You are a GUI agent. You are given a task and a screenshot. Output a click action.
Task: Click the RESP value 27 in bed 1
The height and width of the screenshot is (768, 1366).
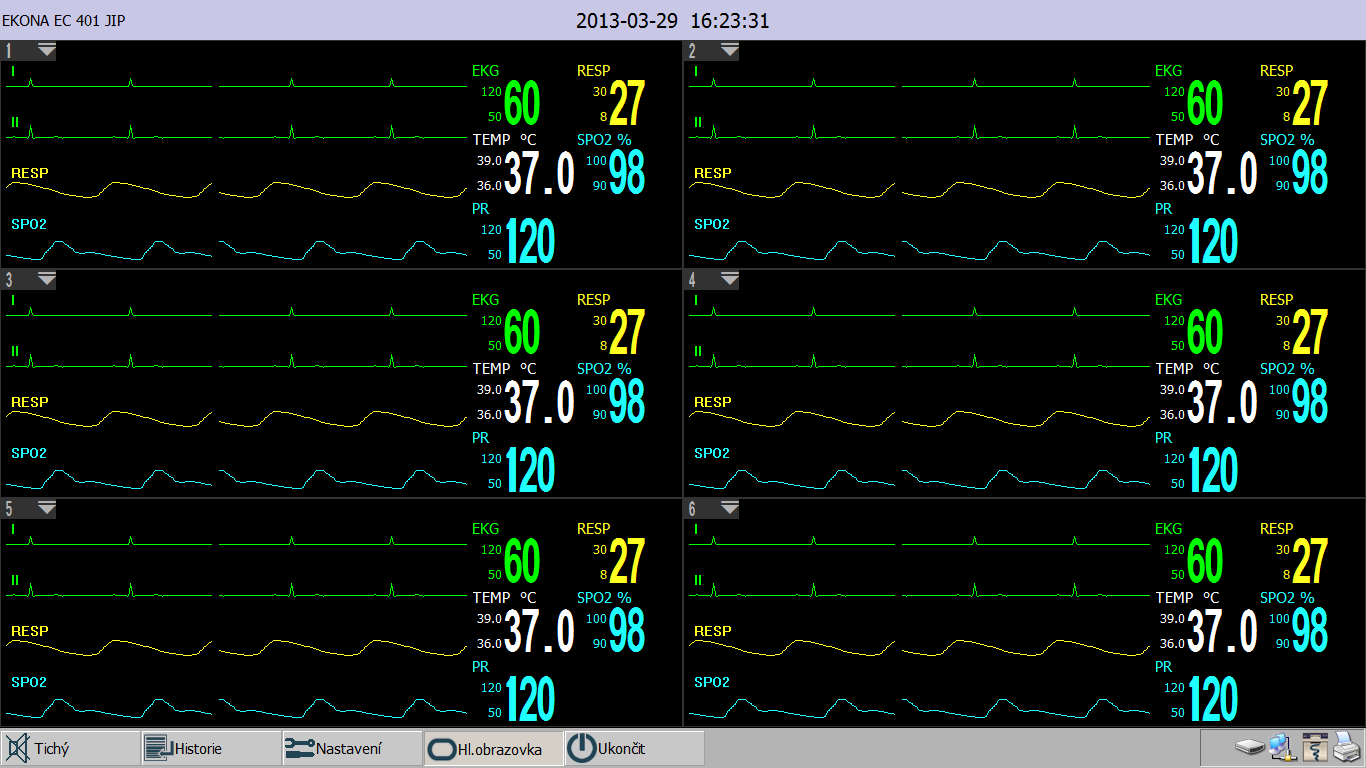(627, 103)
